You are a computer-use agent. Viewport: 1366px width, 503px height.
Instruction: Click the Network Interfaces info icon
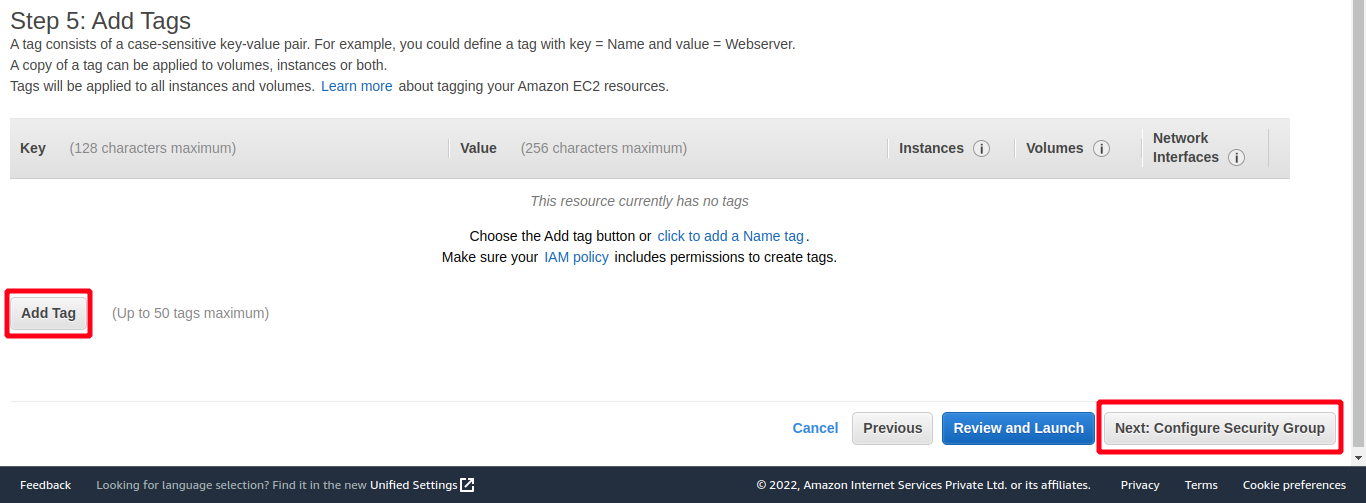pos(1236,158)
